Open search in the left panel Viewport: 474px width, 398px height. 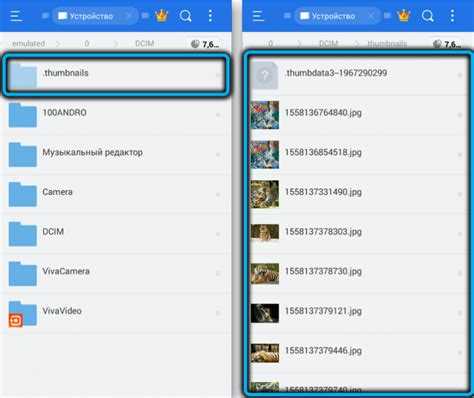185,16
